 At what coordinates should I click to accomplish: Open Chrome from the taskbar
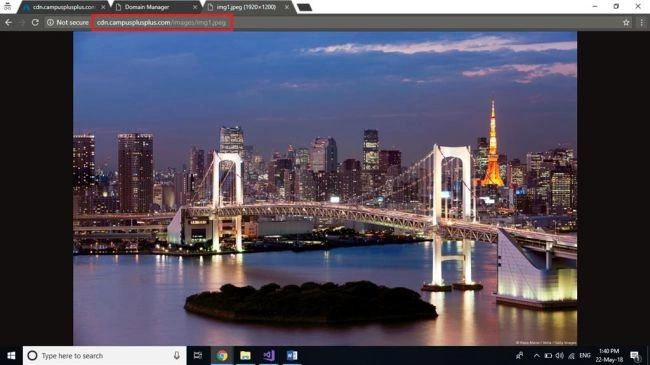click(222, 355)
